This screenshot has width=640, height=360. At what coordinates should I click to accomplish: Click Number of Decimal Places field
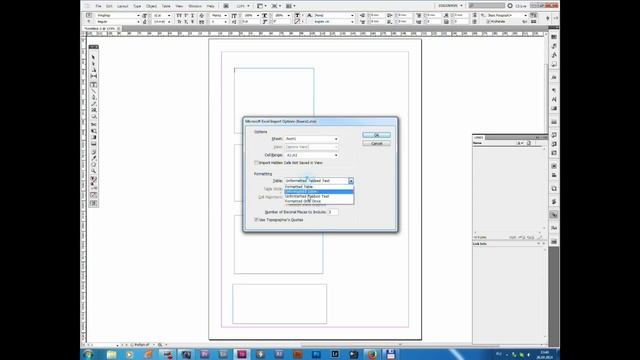point(332,212)
